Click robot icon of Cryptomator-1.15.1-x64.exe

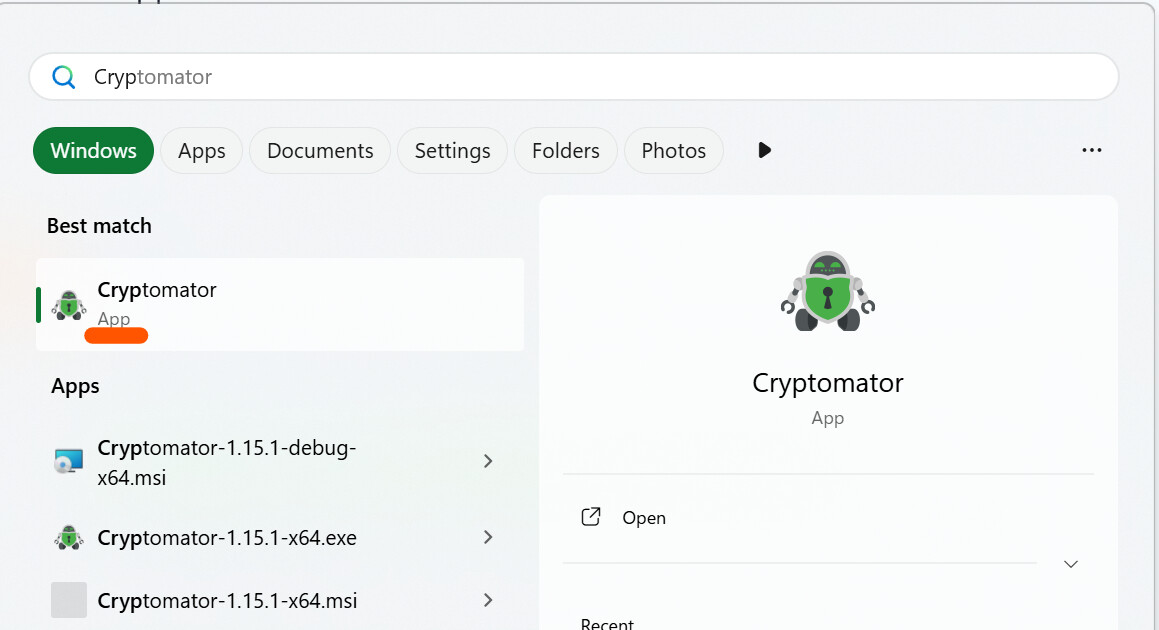(x=69, y=538)
